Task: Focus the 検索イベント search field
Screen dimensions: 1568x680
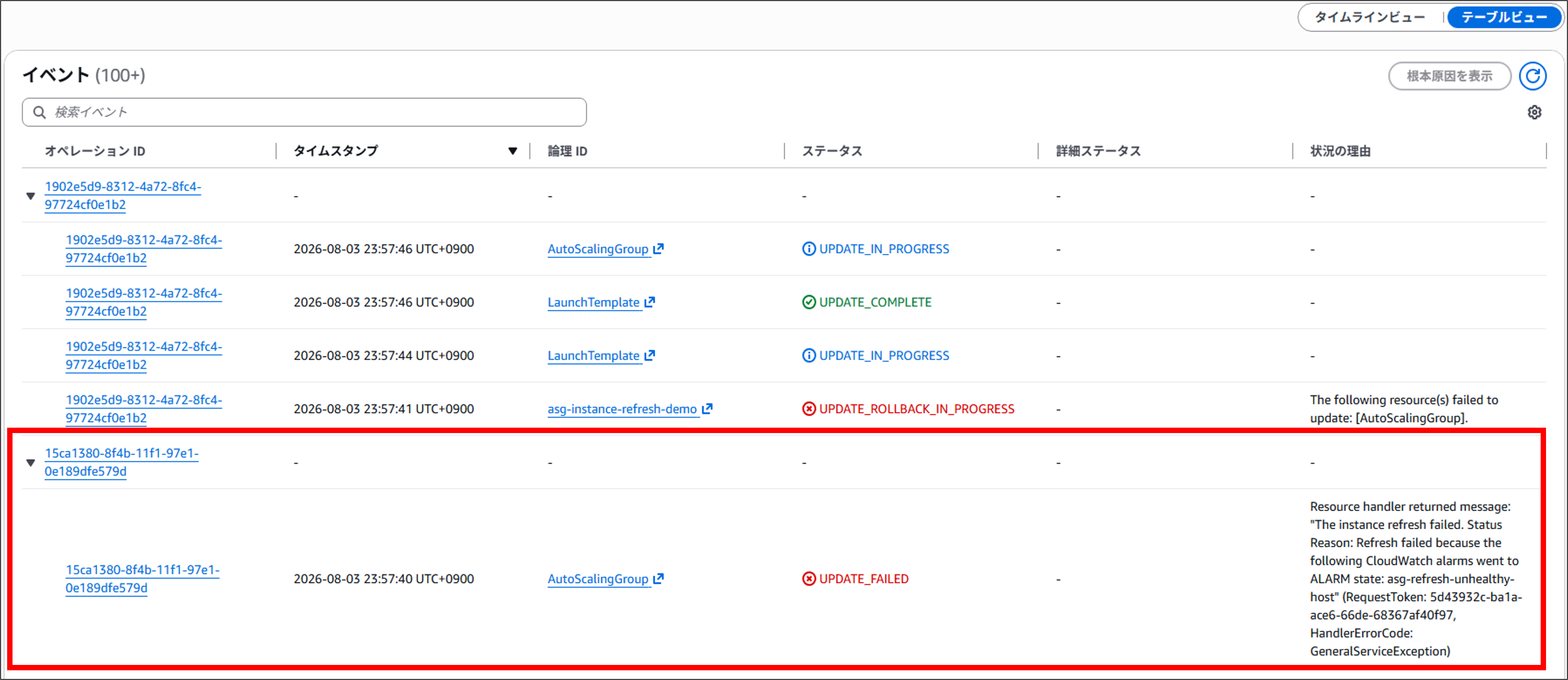Action: [304, 112]
